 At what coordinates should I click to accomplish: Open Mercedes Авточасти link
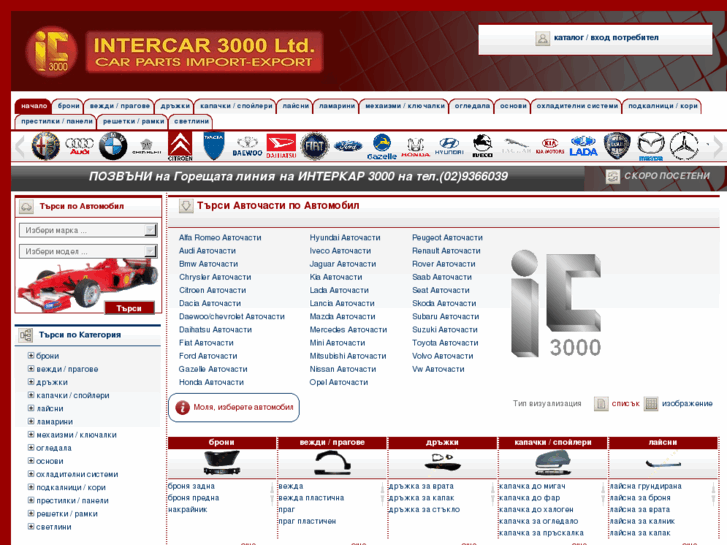[348, 330]
